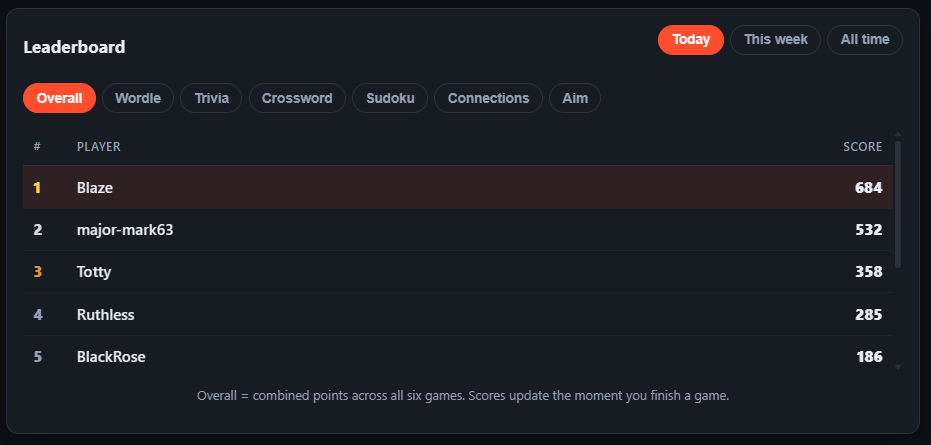Click the scroll down arrow

[898, 367]
